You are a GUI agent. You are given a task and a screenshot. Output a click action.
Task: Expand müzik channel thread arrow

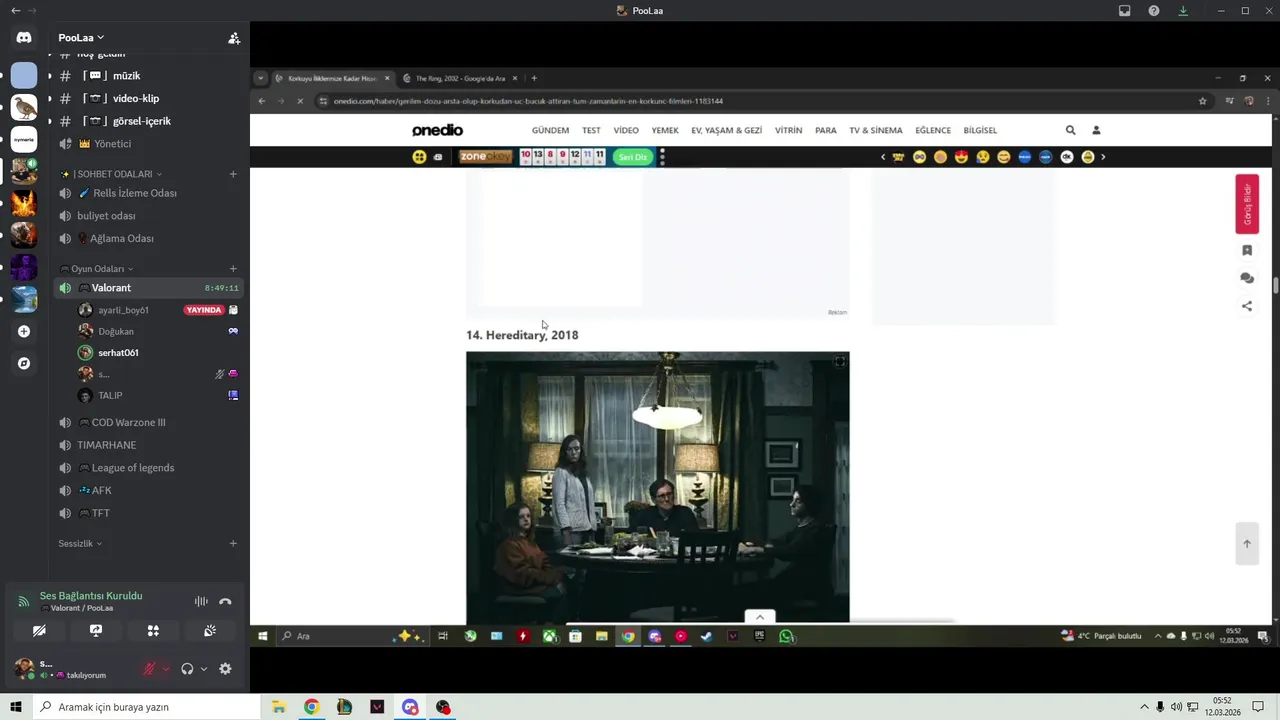pos(50,76)
